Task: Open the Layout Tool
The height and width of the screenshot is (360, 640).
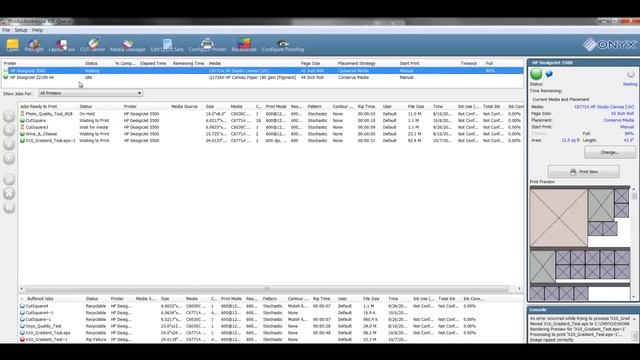Action: coord(62,45)
